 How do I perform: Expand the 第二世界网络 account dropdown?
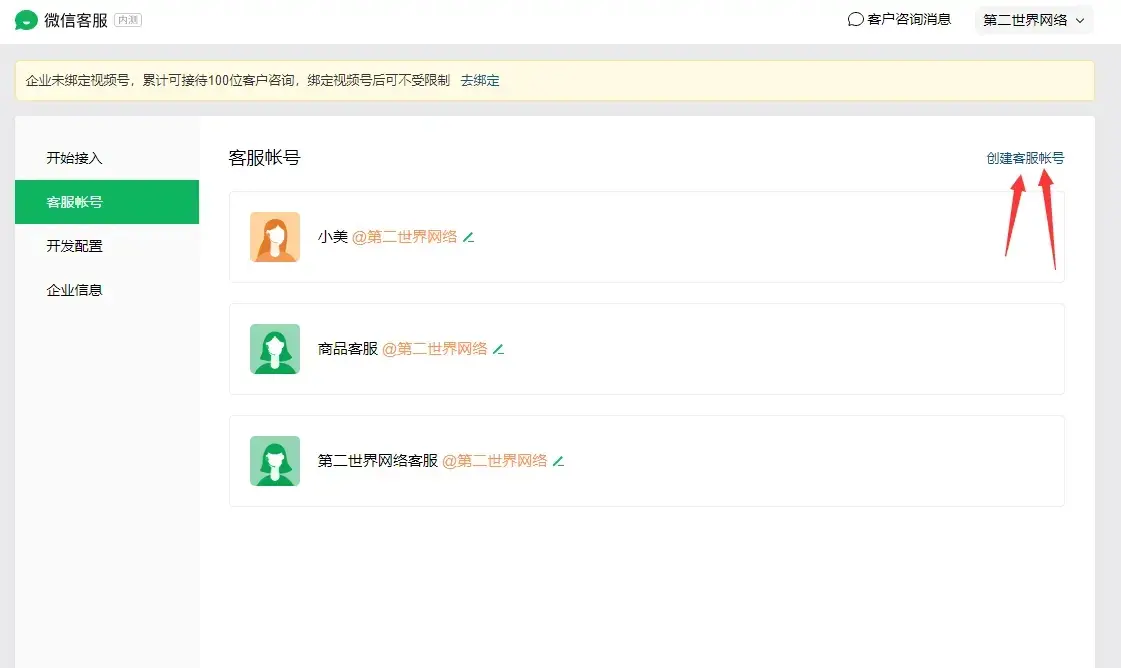[x=1034, y=20]
